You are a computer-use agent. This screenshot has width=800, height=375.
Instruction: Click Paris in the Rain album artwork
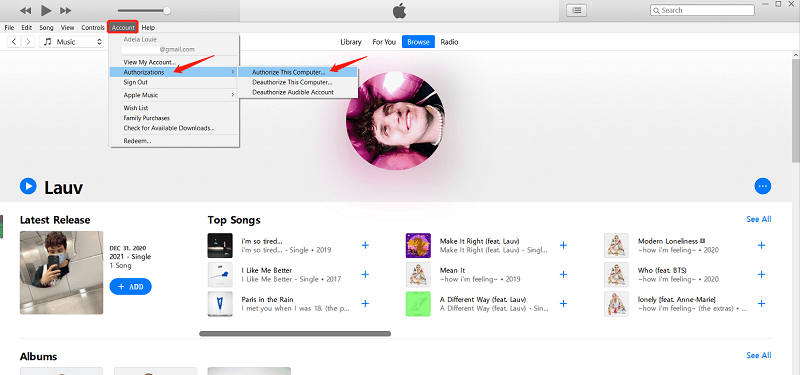pos(220,304)
